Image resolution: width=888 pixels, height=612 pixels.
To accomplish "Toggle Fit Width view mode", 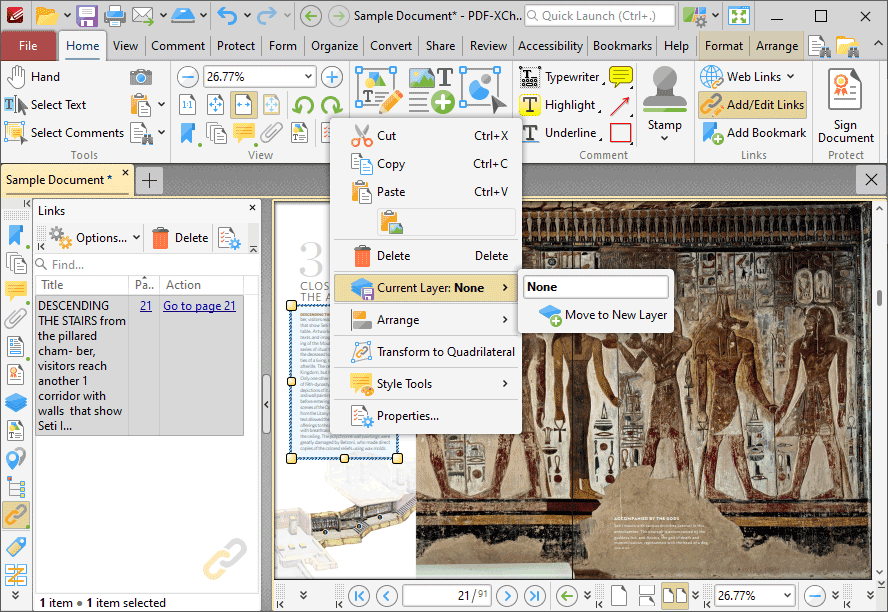I will pos(244,105).
